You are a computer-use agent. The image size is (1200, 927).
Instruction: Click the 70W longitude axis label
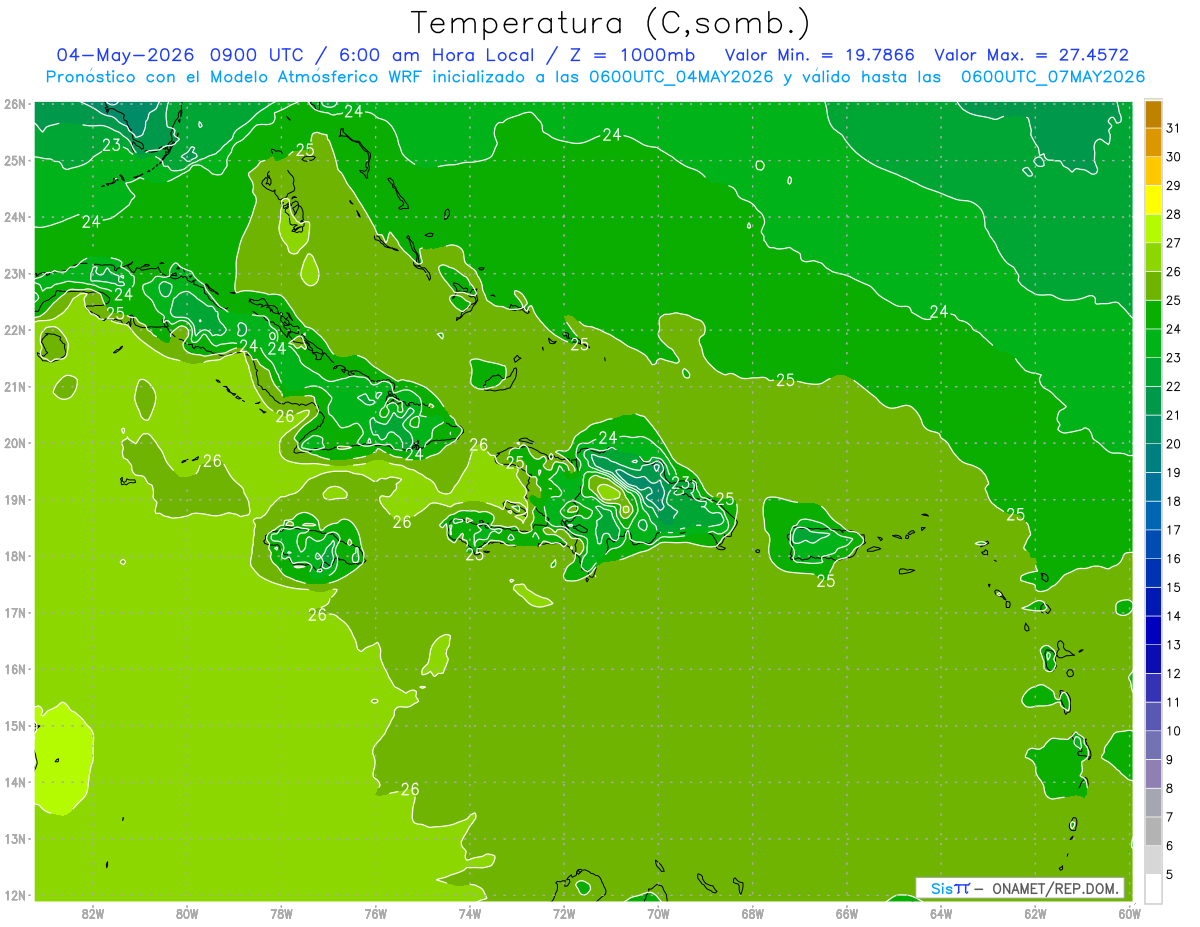(658, 913)
